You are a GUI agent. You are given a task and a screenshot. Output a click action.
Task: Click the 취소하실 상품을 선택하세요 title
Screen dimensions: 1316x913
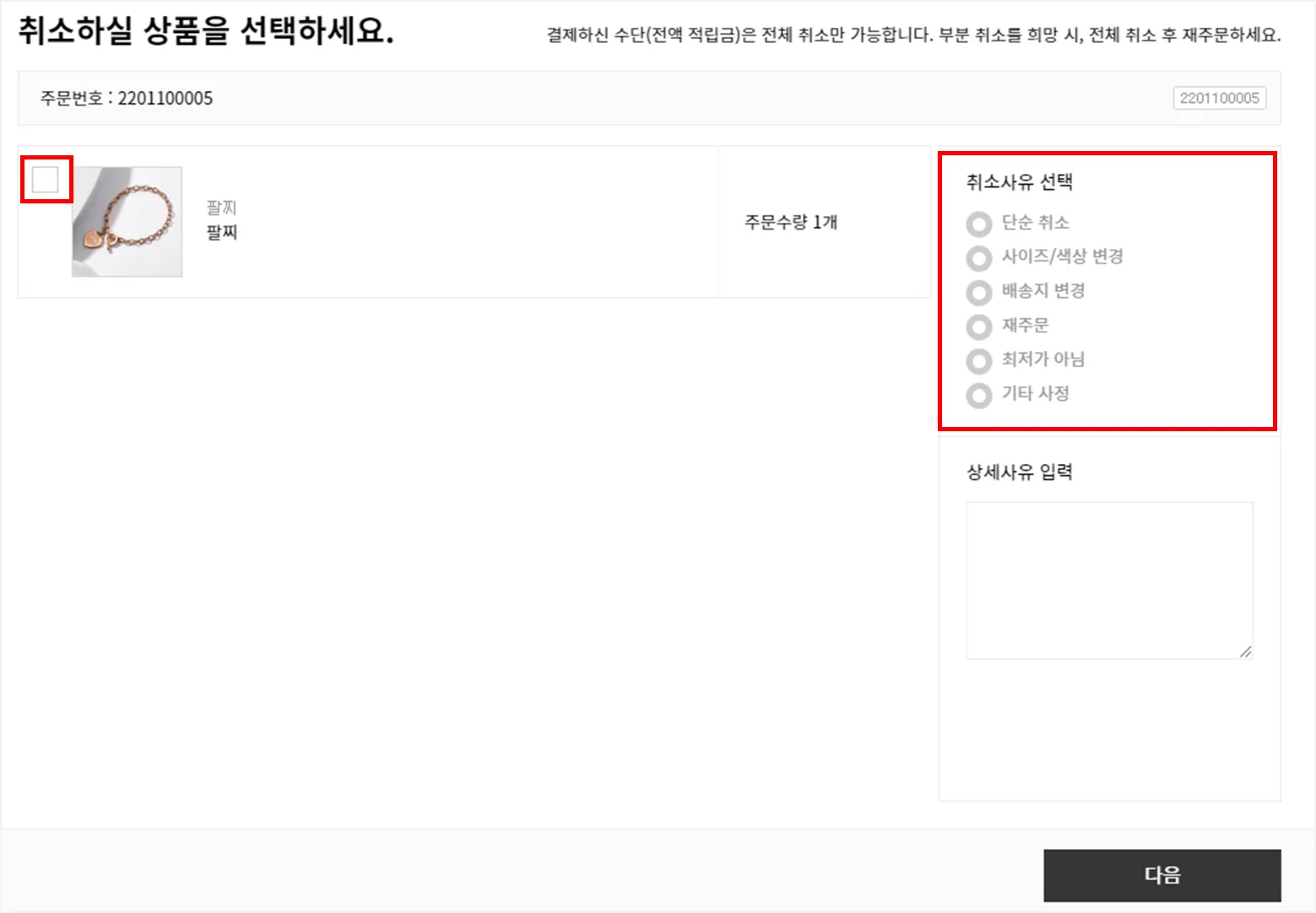206,30
